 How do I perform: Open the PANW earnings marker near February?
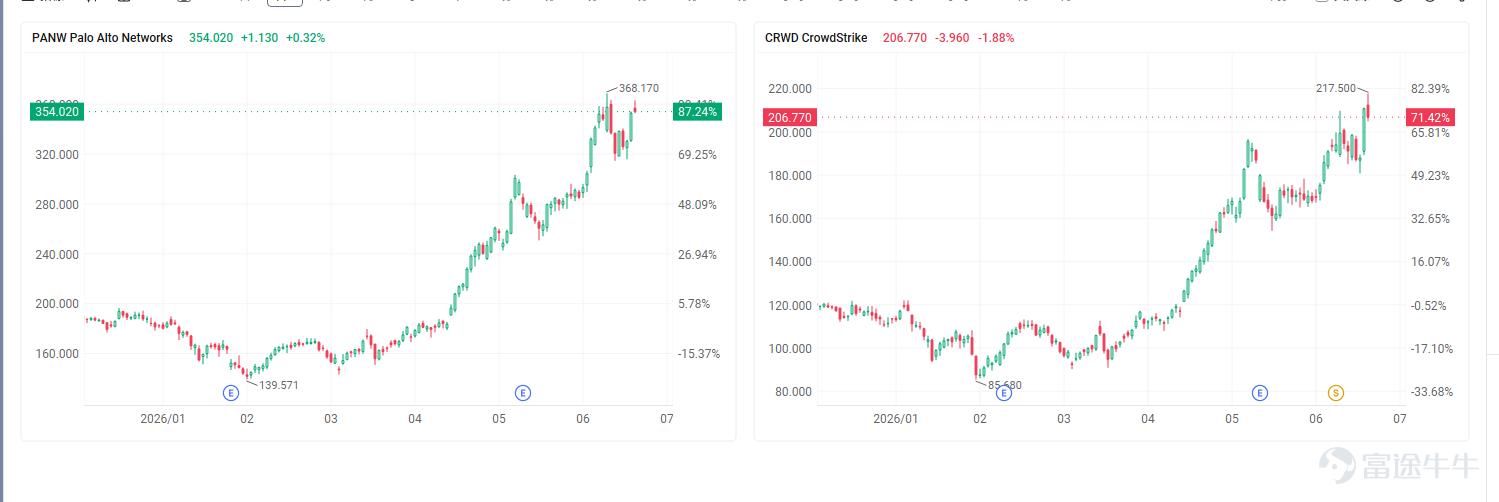[231, 393]
